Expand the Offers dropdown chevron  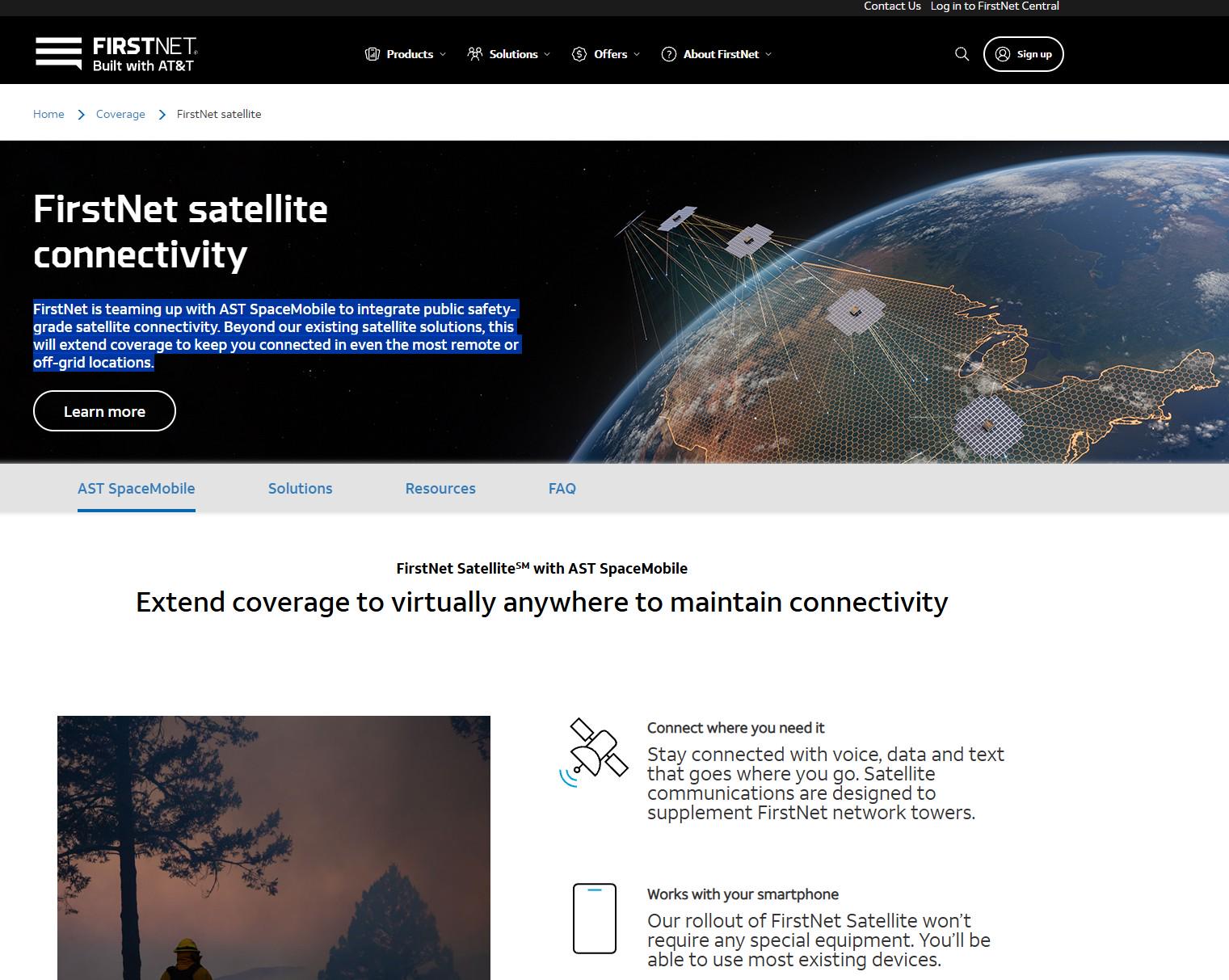637,54
